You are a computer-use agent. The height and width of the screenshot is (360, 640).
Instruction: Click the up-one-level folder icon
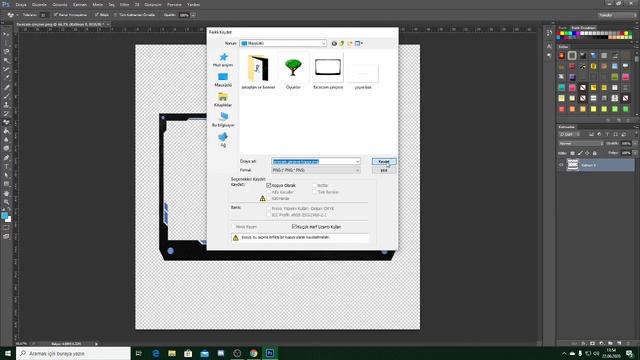coord(342,43)
